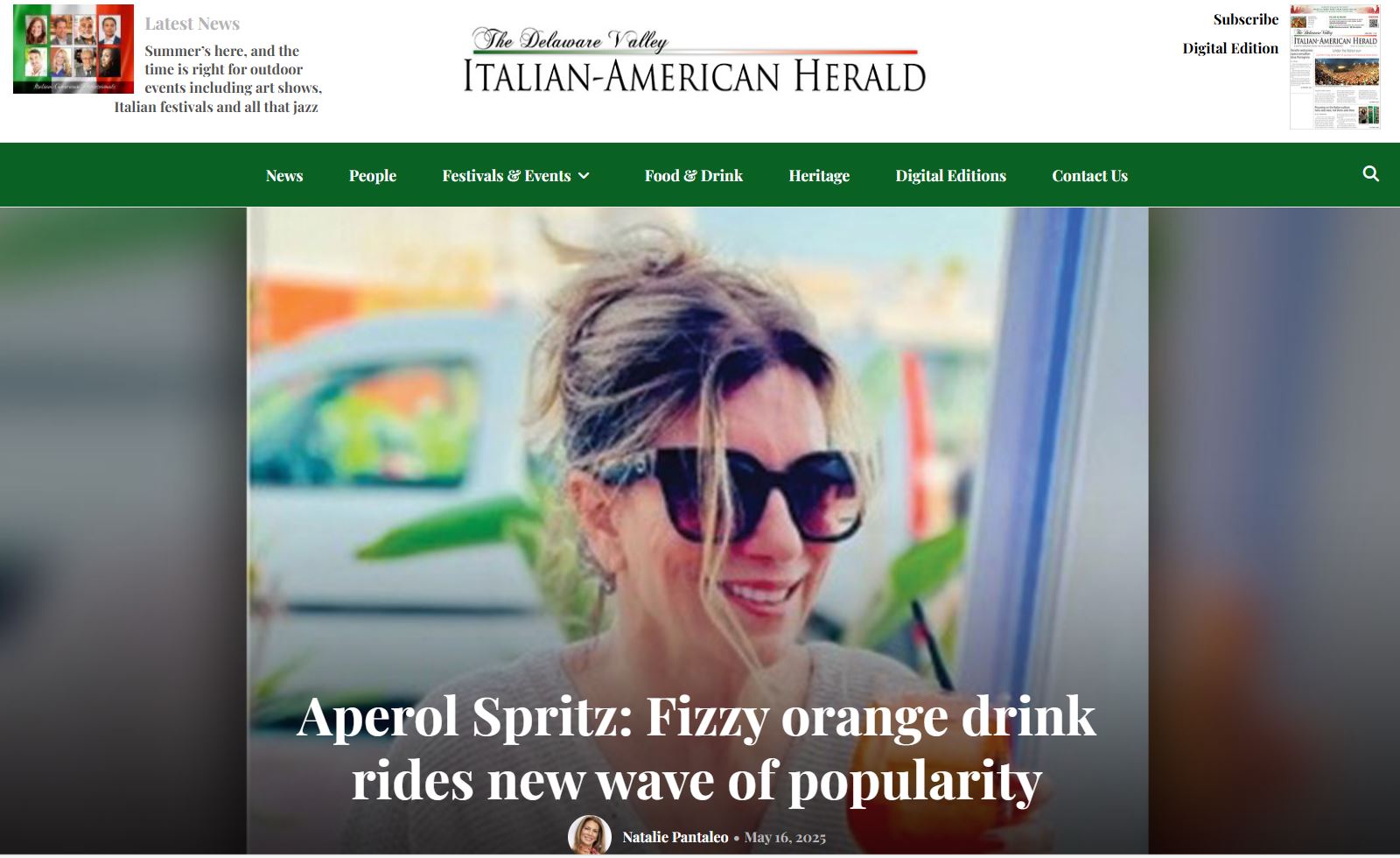1400x858 pixels.
Task: Go to the People section
Action: (373, 176)
